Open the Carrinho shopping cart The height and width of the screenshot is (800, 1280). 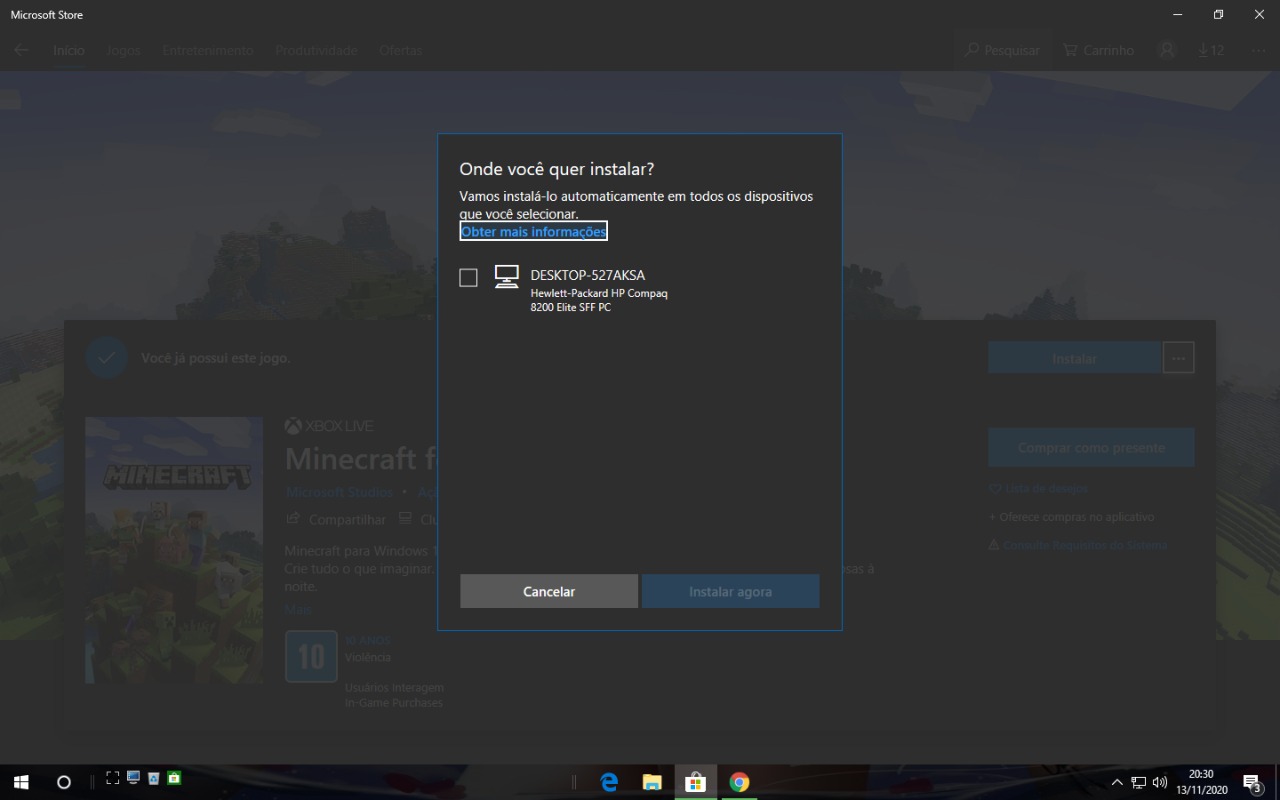1098,50
